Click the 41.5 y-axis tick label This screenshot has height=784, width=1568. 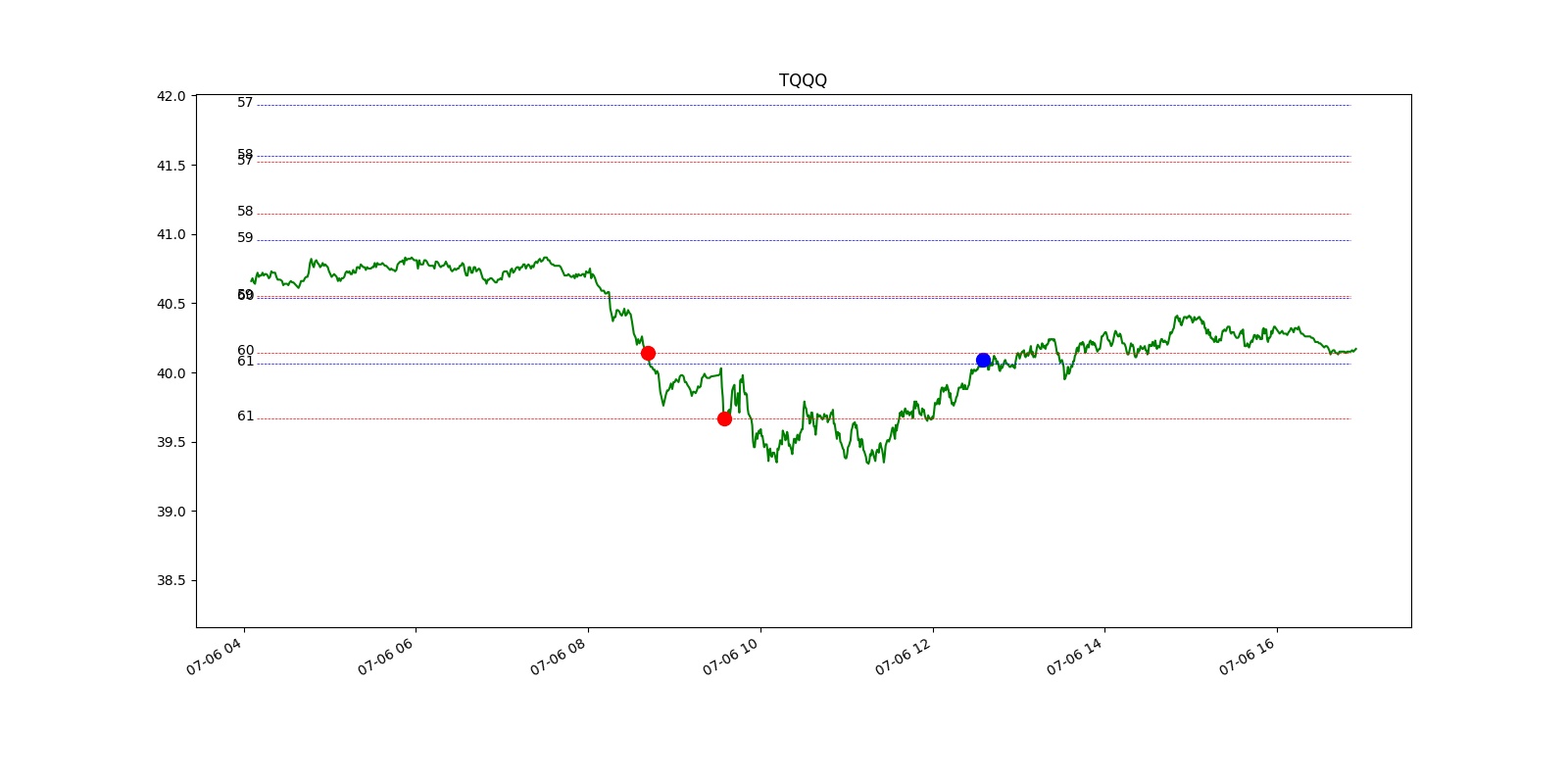coord(171,166)
